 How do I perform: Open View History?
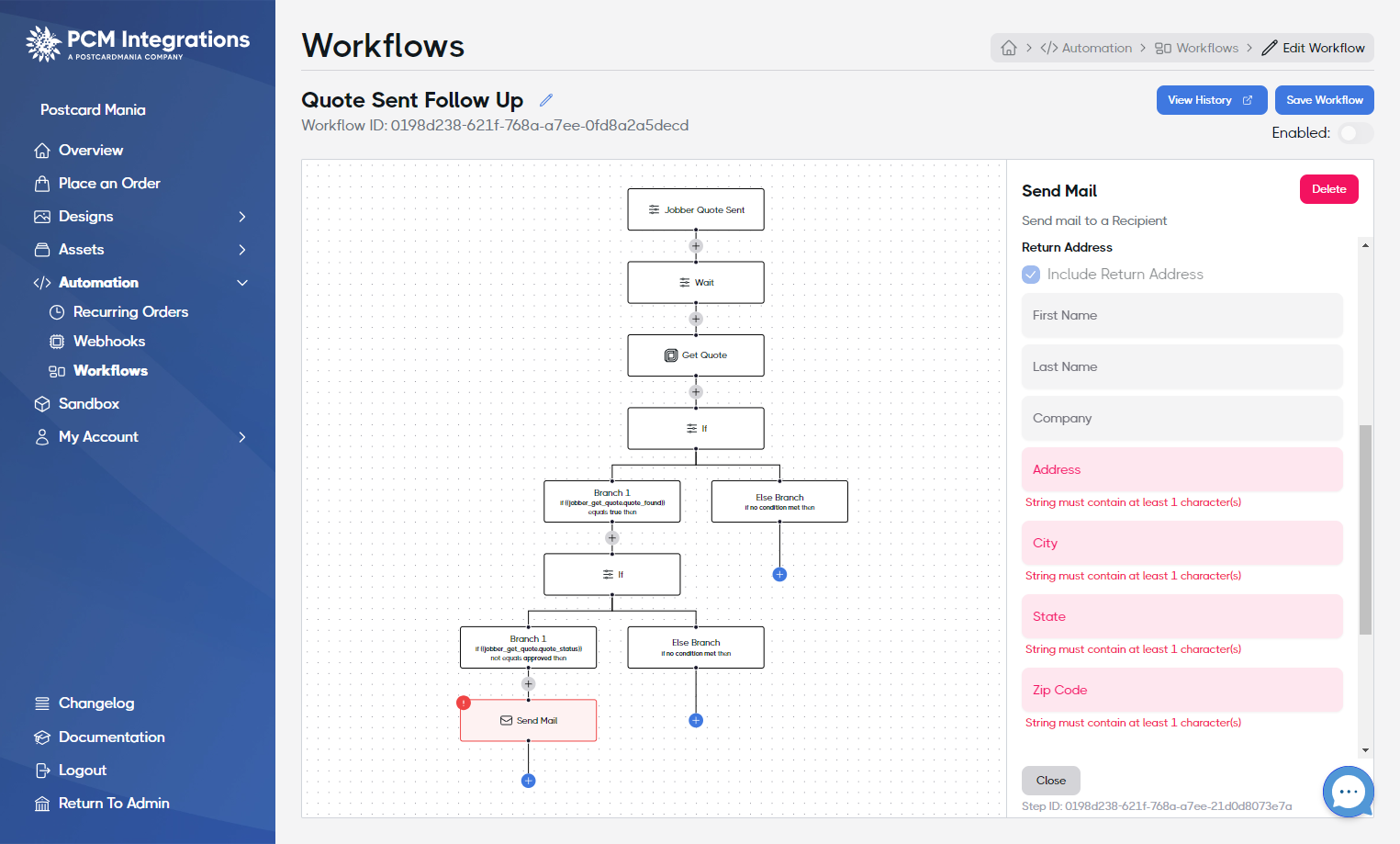[x=1211, y=100]
